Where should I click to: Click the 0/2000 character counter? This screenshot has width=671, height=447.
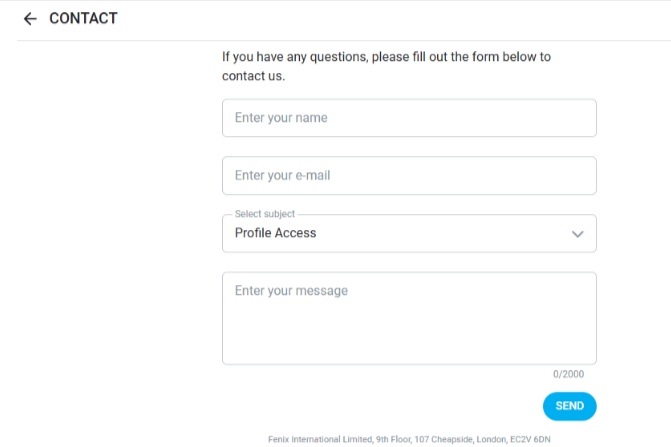568,374
